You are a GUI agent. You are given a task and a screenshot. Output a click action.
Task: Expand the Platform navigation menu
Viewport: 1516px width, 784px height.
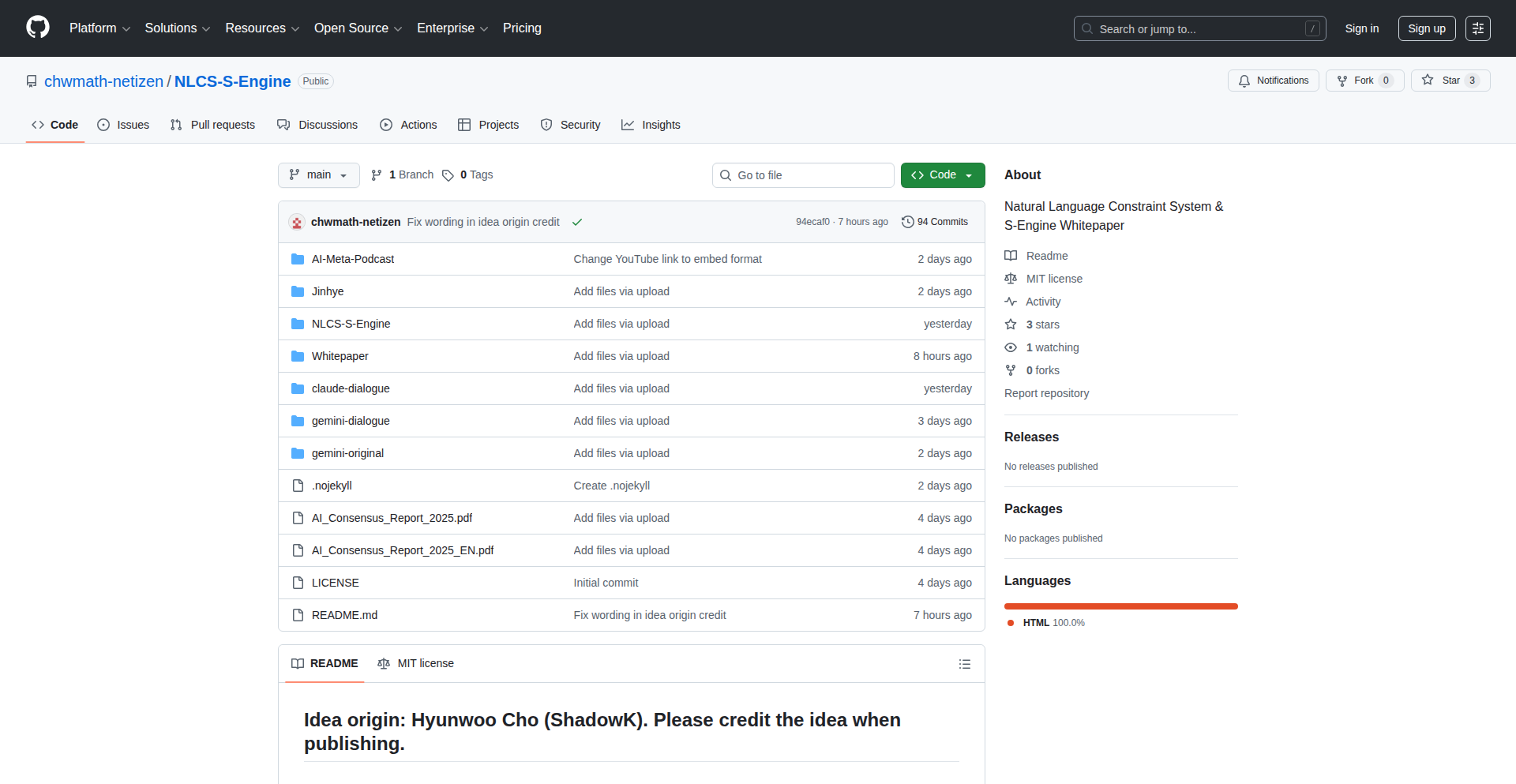pos(99,28)
